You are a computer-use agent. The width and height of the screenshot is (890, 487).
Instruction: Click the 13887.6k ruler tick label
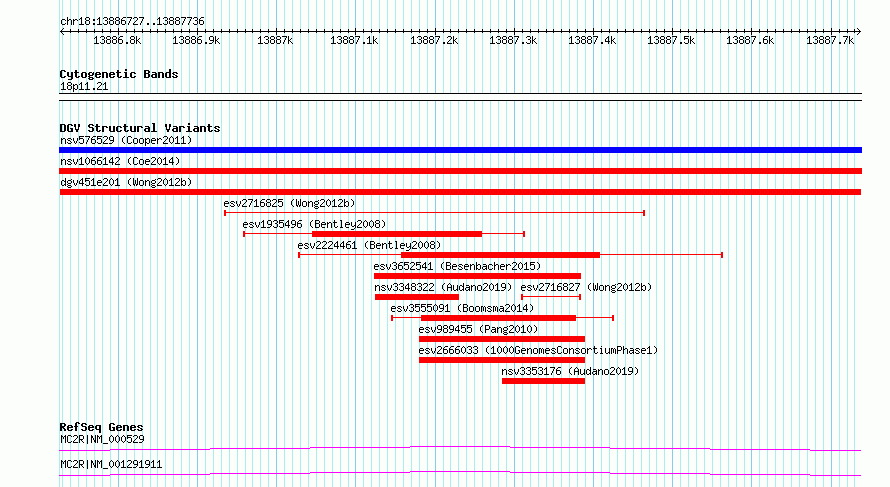(x=750, y=40)
